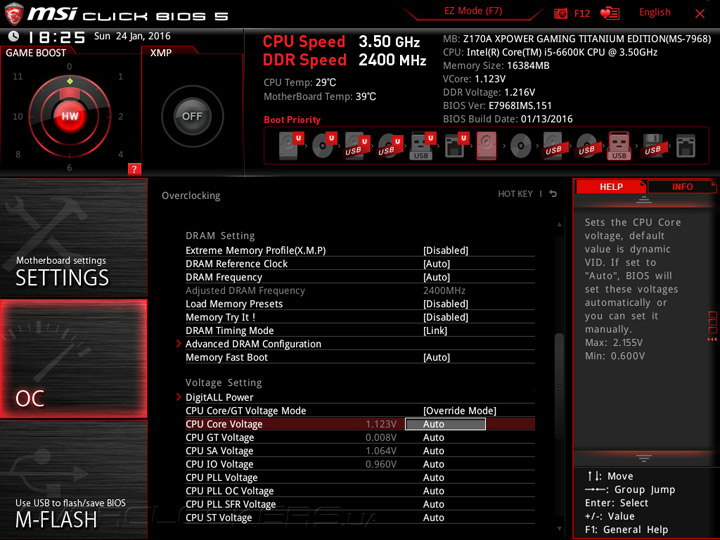Select the USB floppy boot device icon
Screen dimensions: 720x540
(652, 146)
